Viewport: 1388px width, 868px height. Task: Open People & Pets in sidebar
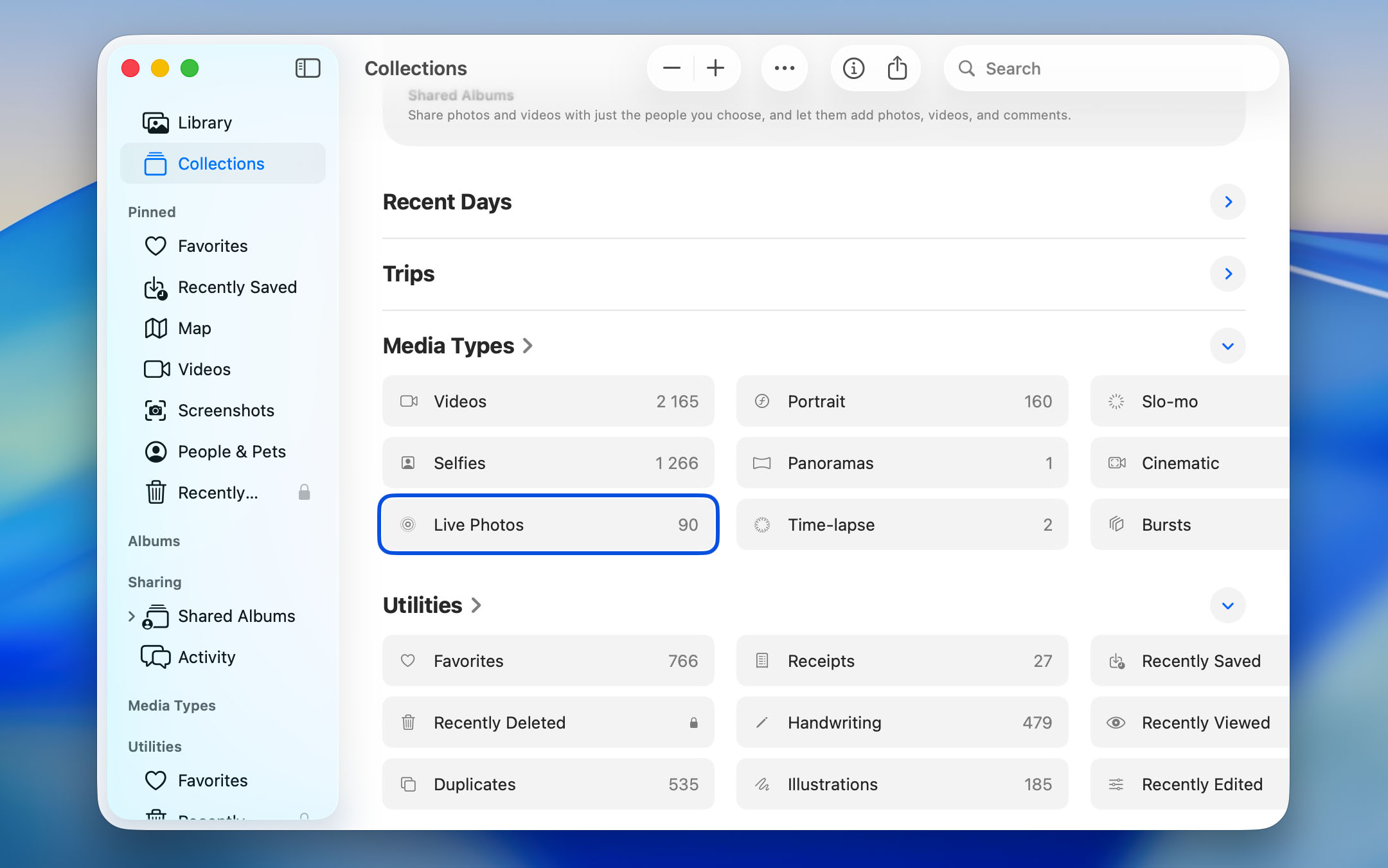[222, 452]
